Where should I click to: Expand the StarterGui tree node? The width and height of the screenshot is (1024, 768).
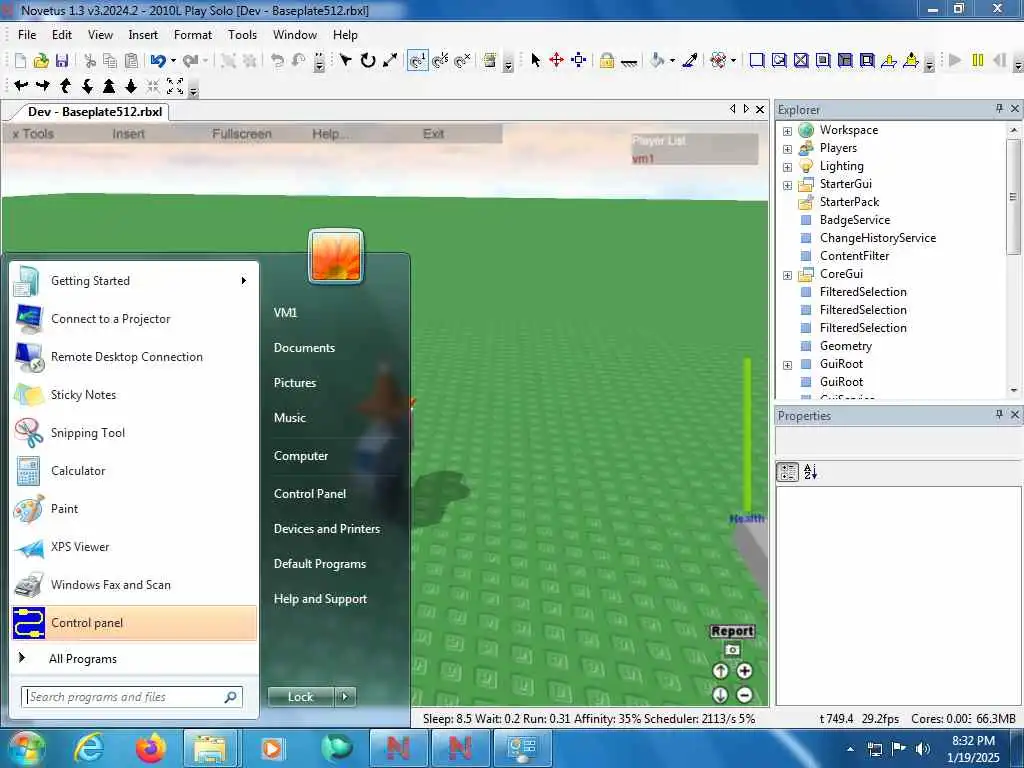pos(788,185)
